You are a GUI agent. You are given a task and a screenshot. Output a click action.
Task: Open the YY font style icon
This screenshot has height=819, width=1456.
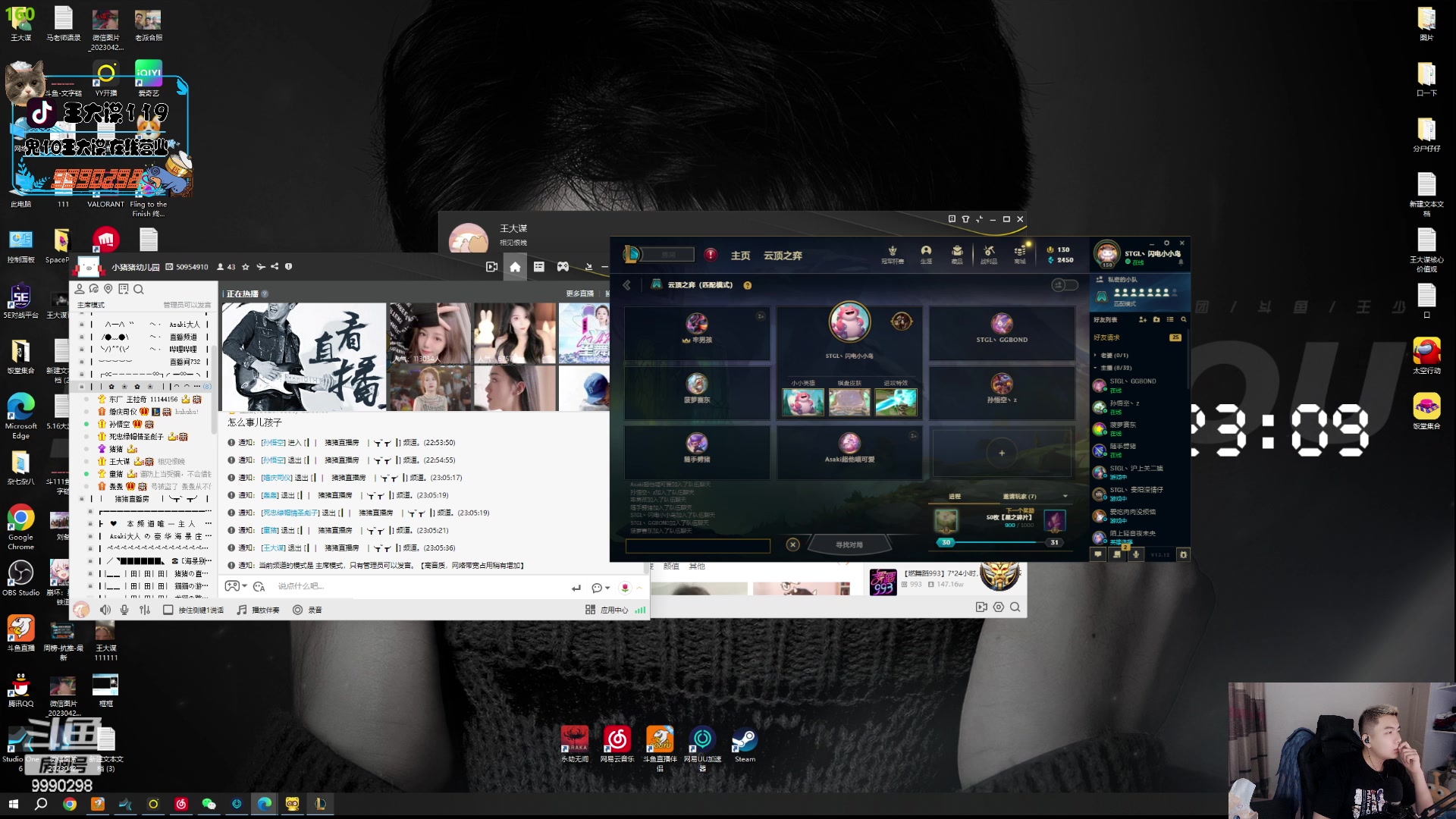[259, 587]
